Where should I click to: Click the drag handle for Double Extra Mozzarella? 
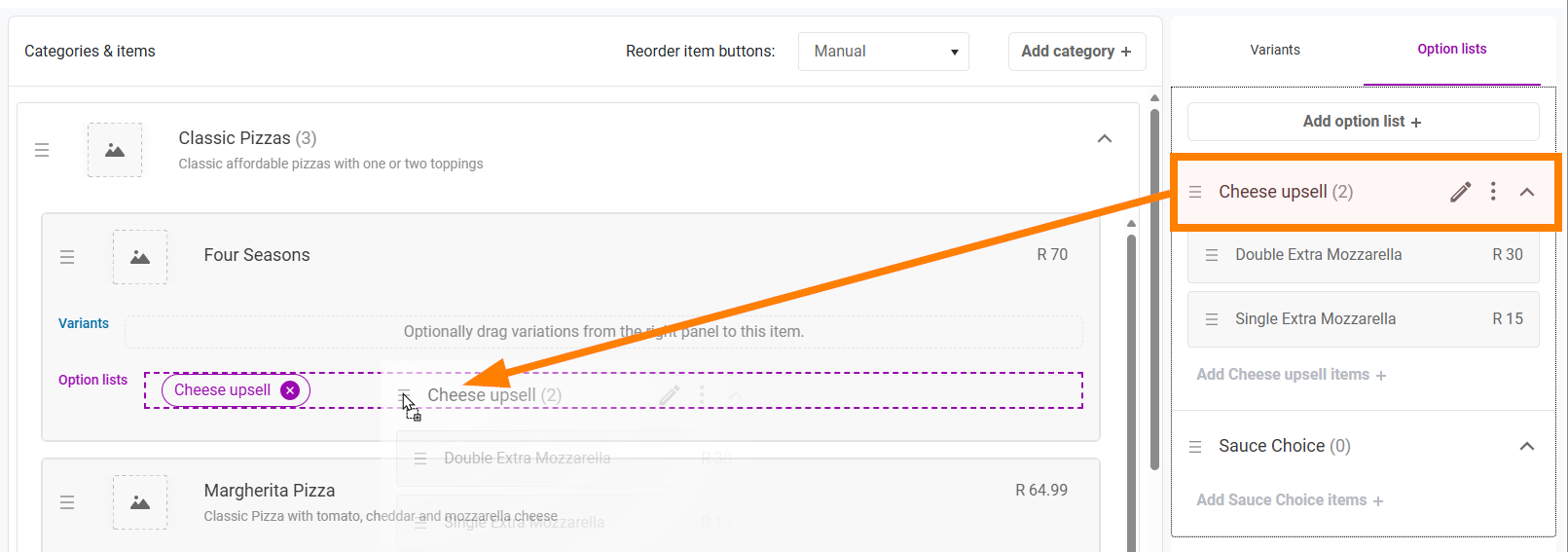[1212, 255]
